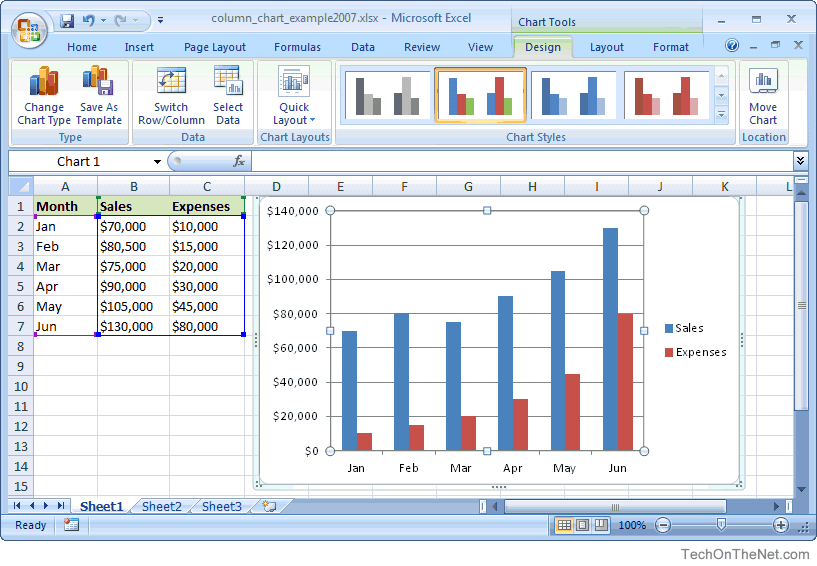Open the Name Box dropdown arrow
The width and height of the screenshot is (817, 566).
pyautogui.click(x=157, y=162)
